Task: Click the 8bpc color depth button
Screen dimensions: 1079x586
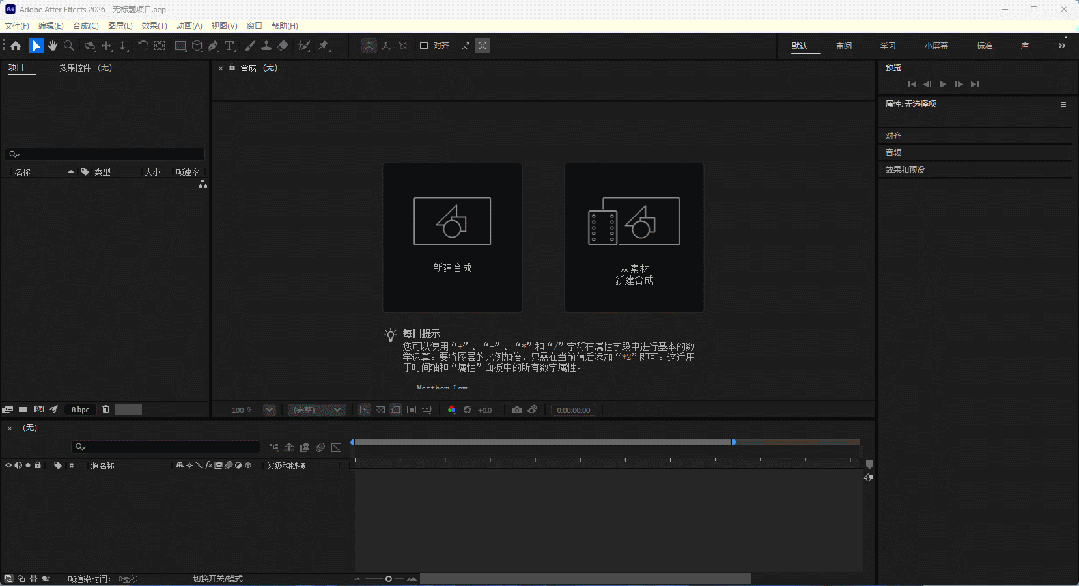Action: pos(81,409)
